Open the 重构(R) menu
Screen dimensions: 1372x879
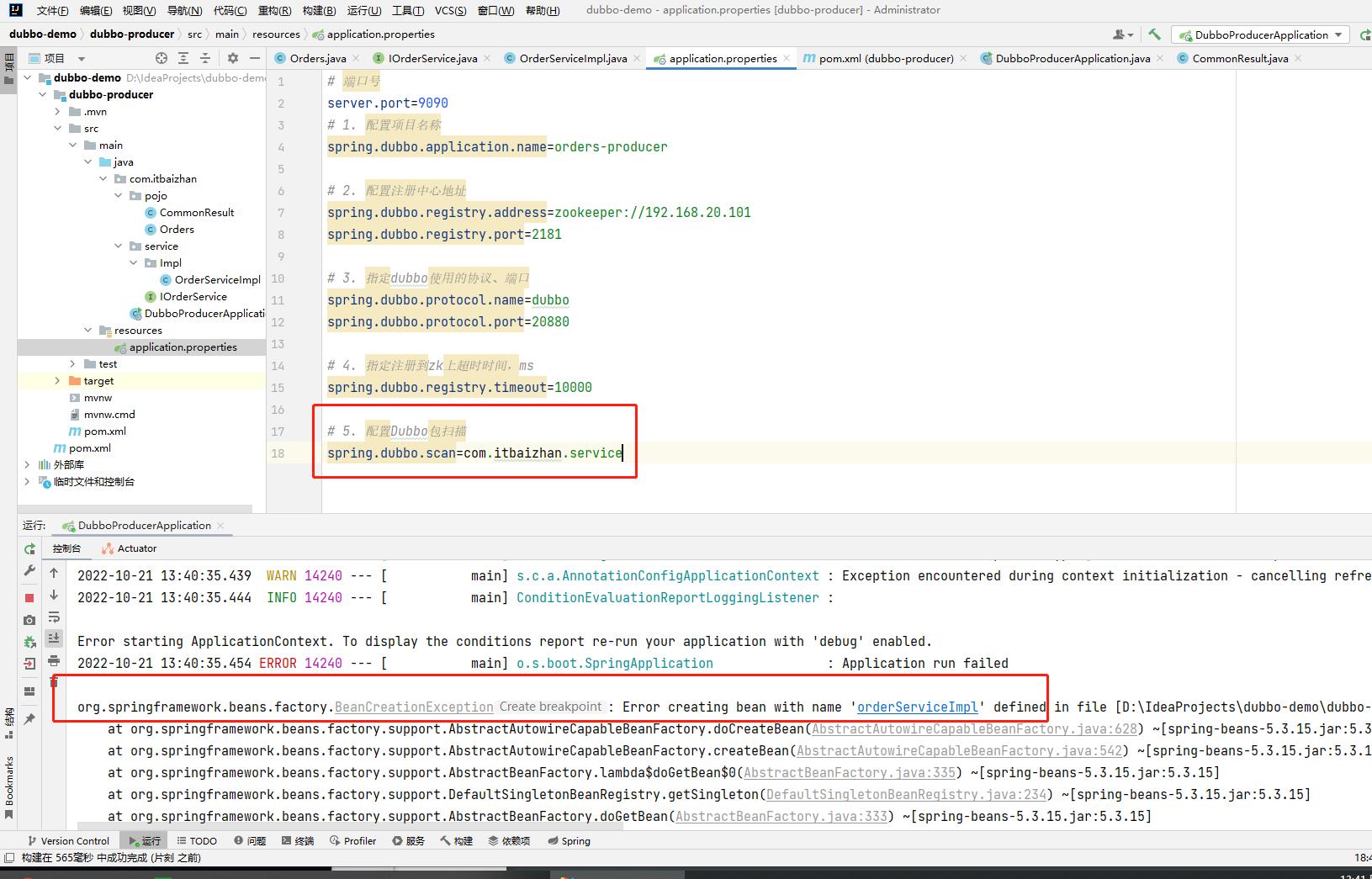pos(274,10)
